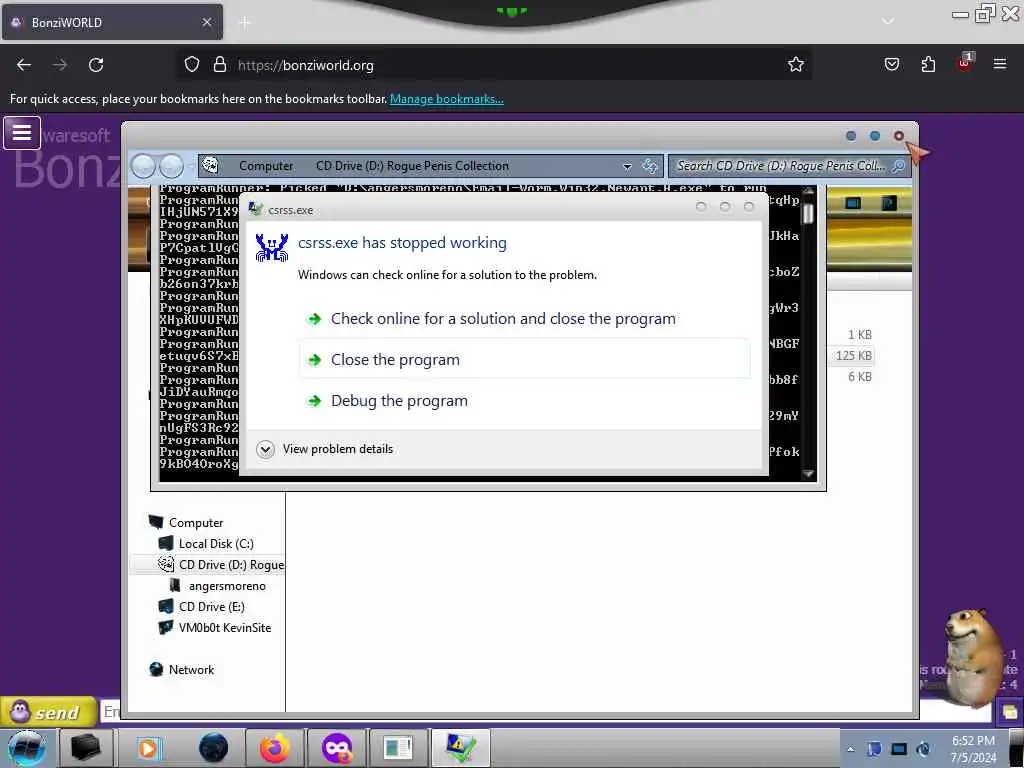Click the Manage bookmarks link
Viewport: 1024px width, 768px height.
(447, 99)
